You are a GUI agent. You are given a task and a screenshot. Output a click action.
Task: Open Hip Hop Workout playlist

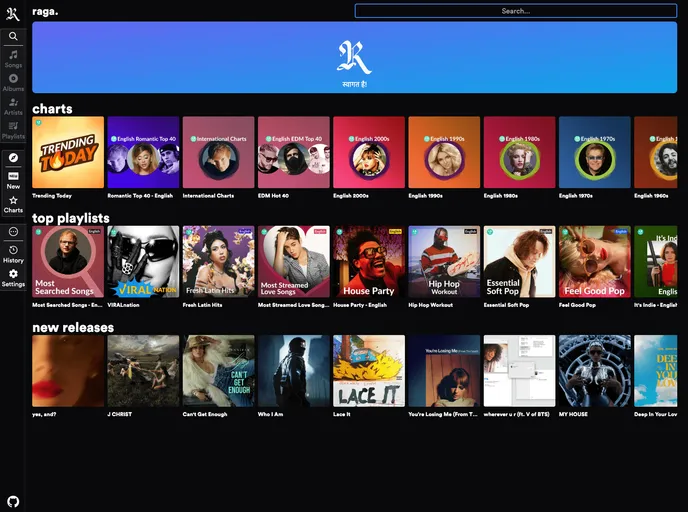(x=444, y=261)
